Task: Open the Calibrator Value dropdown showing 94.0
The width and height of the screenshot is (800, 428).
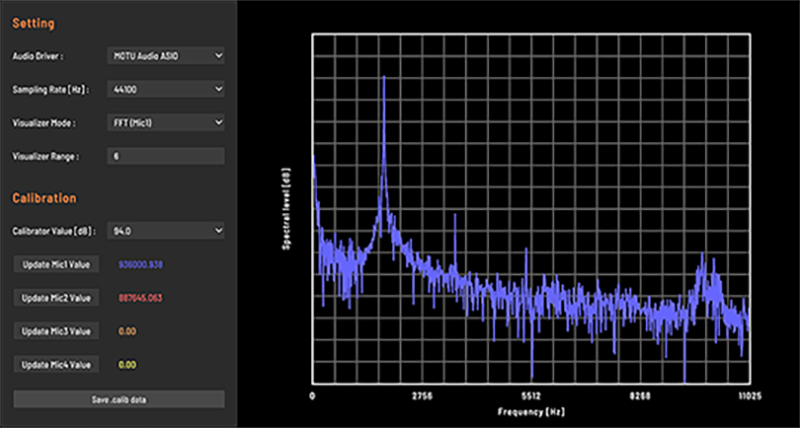Action: pyautogui.click(x=166, y=231)
